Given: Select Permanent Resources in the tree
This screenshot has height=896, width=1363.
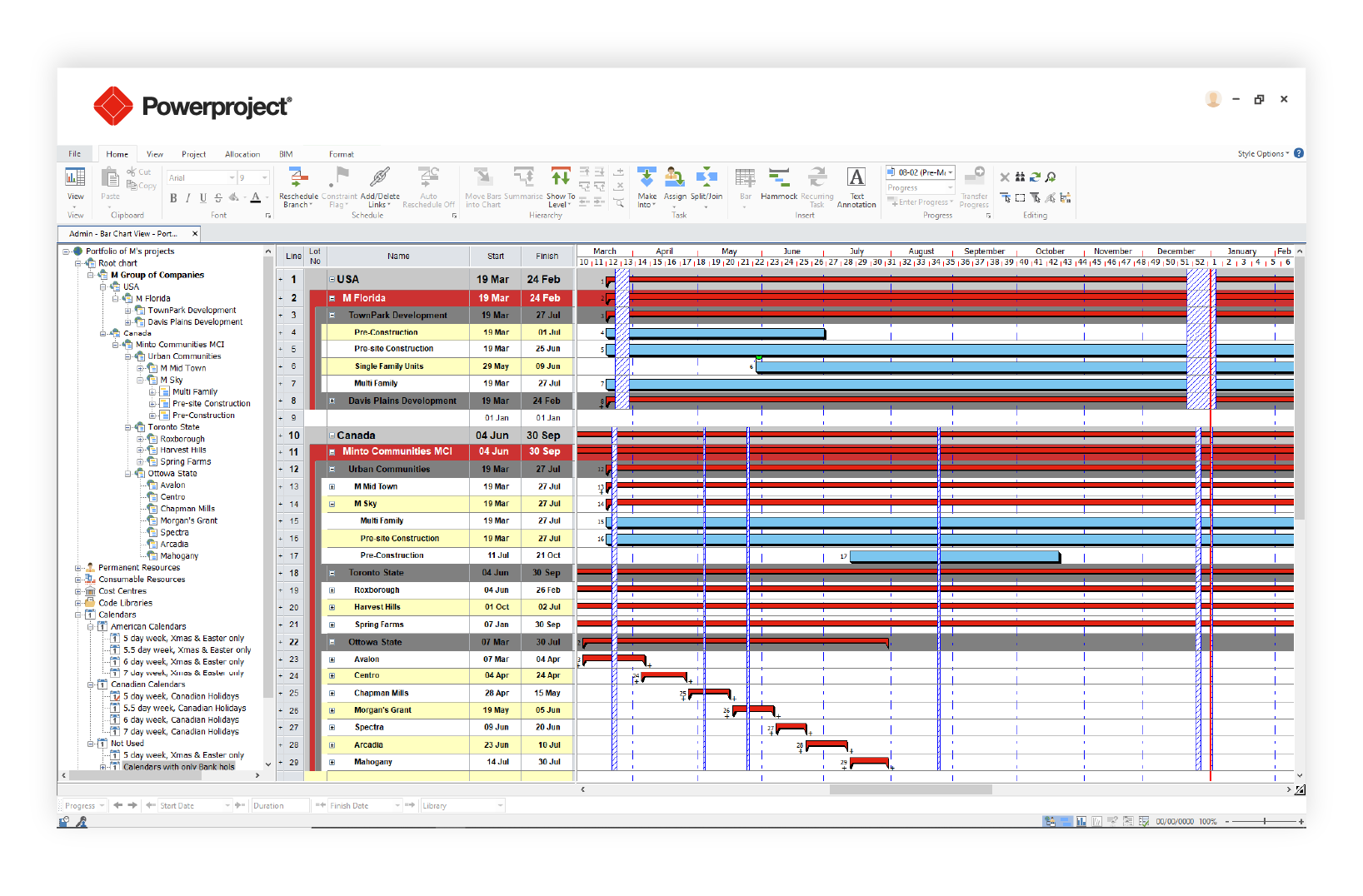Looking at the screenshot, I should point(139,568).
